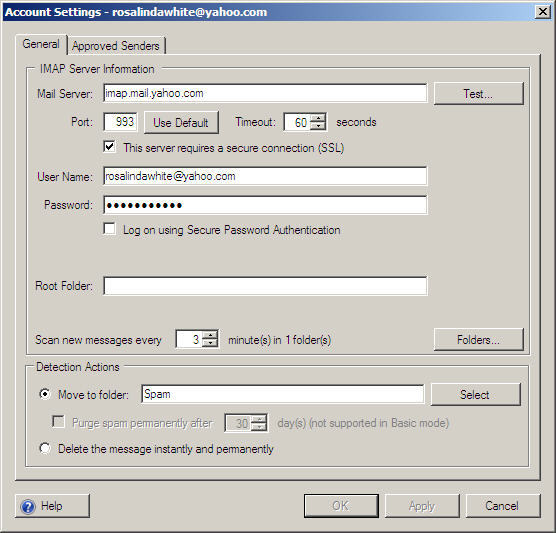Increase Timeout with the up arrow
Screen dimensions: 556x533
pyautogui.click(x=318, y=118)
